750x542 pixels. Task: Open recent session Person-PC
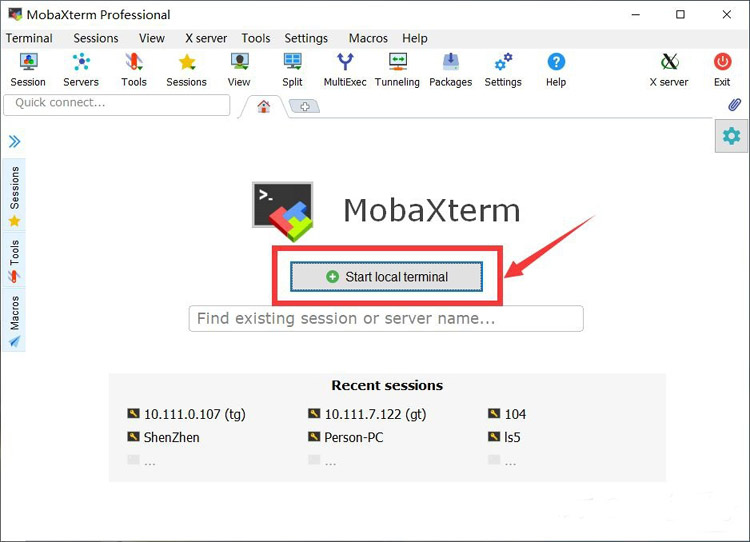pos(346,437)
